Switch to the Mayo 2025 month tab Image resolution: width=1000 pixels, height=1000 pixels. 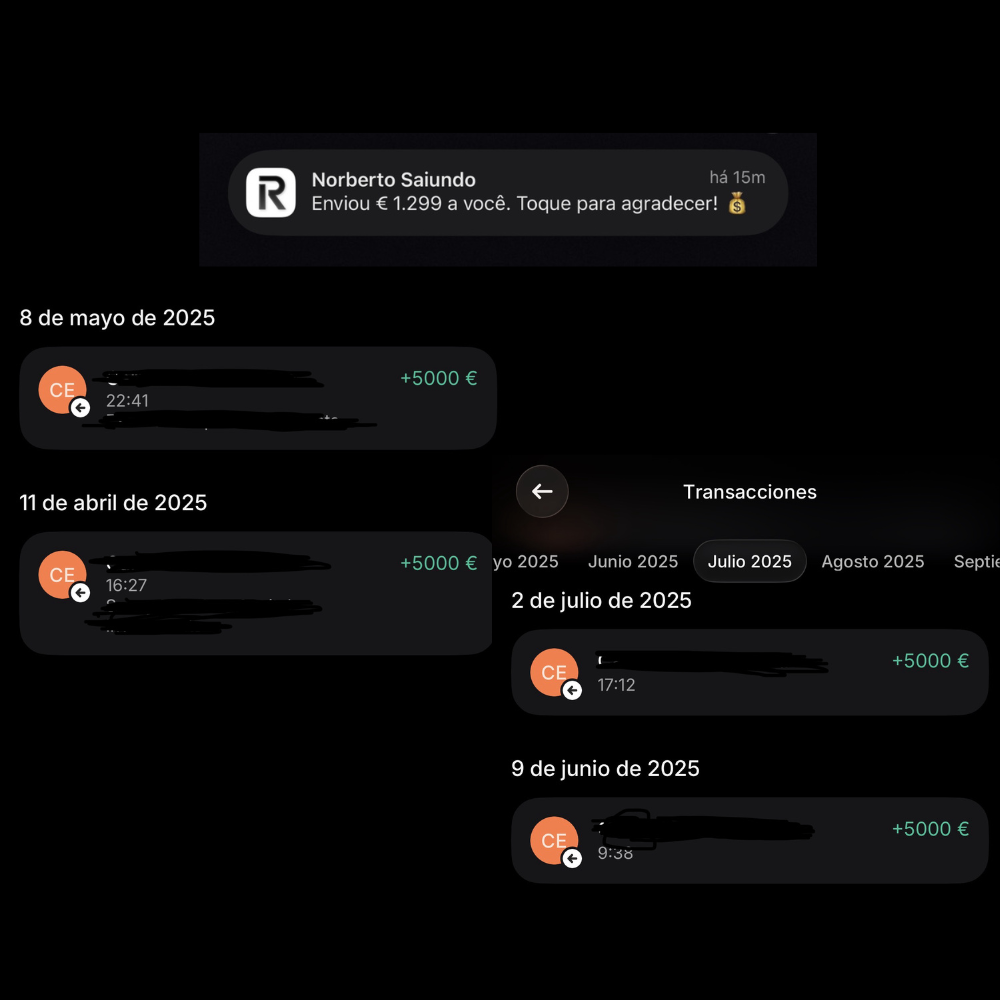(x=527, y=561)
